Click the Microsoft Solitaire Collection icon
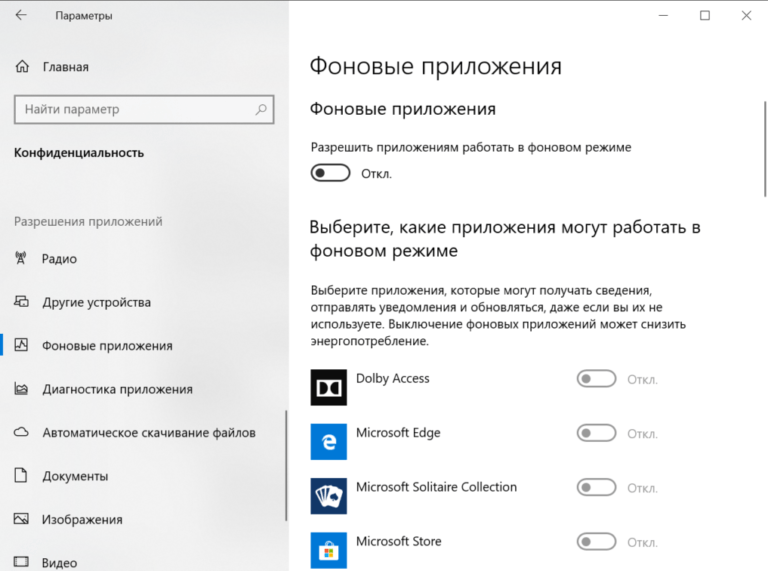 [328, 496]
